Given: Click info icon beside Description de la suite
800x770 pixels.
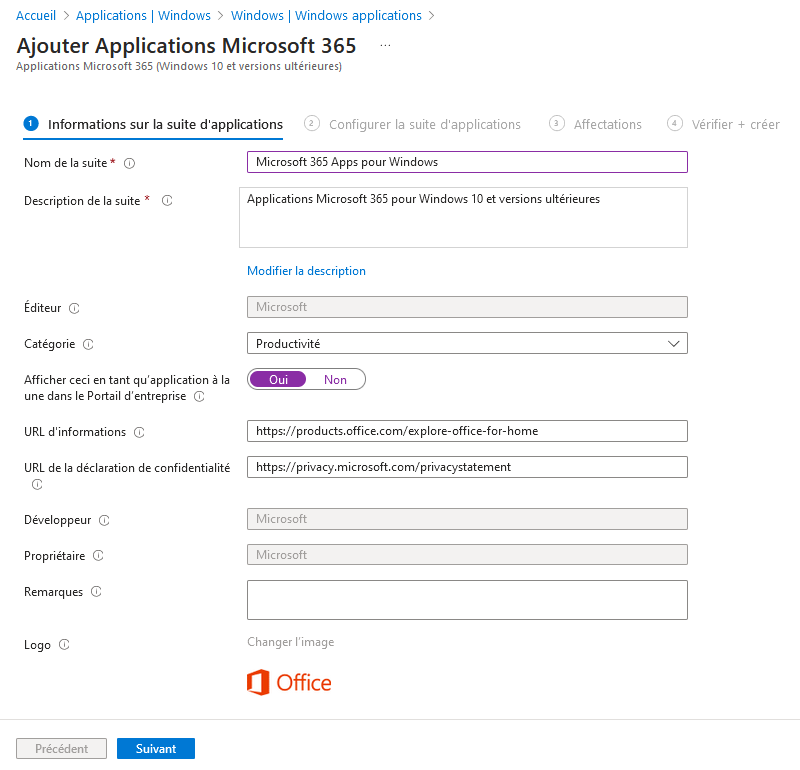Looking at the screenshot, I should click(x=167, y=201).
